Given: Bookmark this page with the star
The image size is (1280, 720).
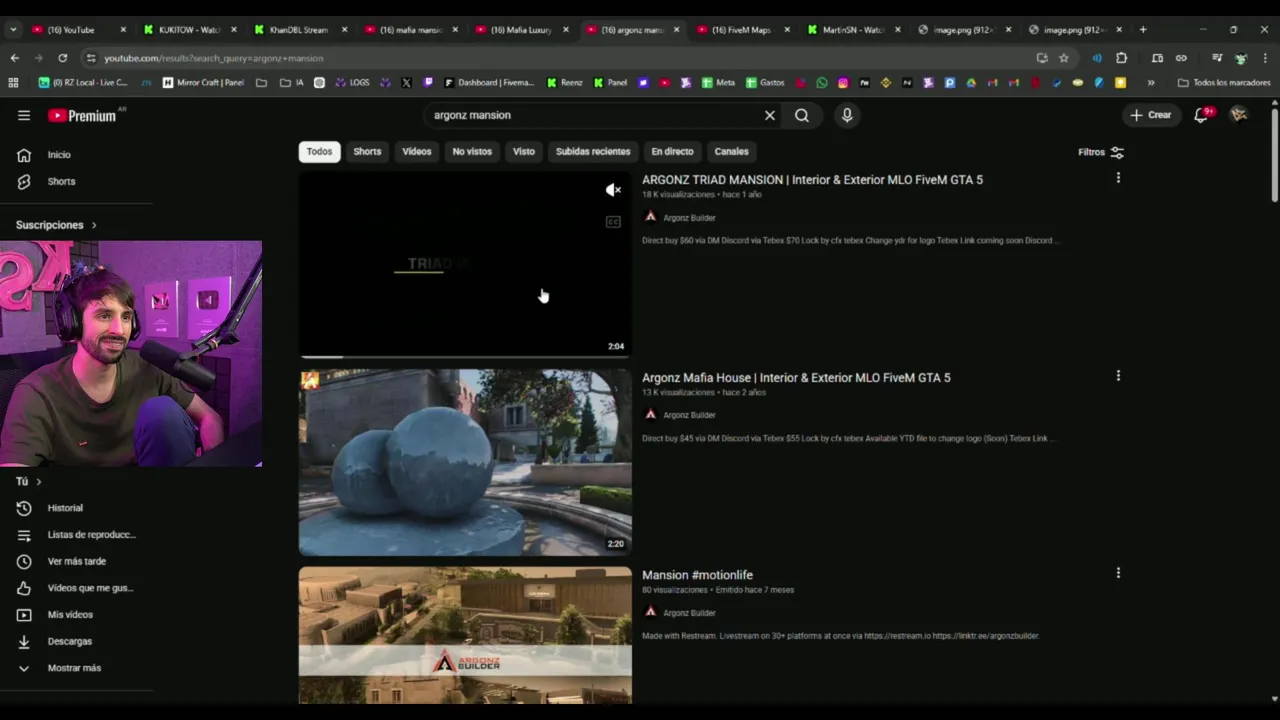Looking at the screenshot, I should tap(1064, 58).
